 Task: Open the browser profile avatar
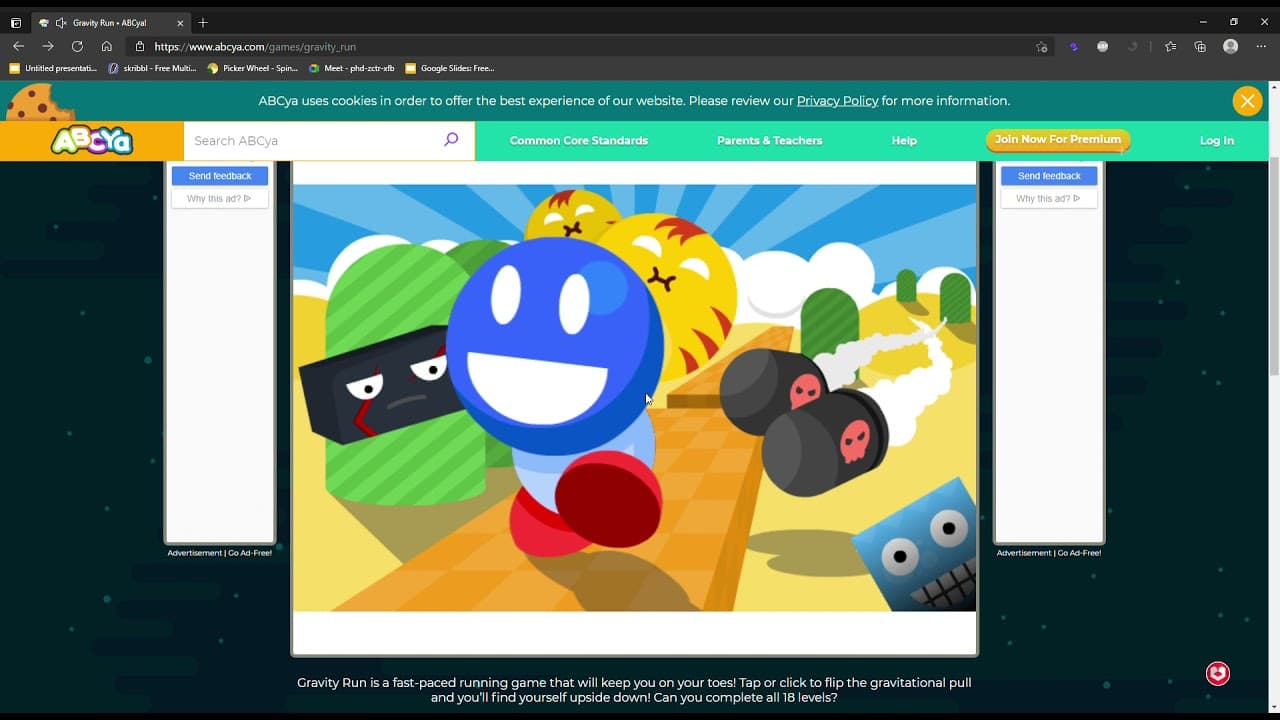tap(1231, 46)
